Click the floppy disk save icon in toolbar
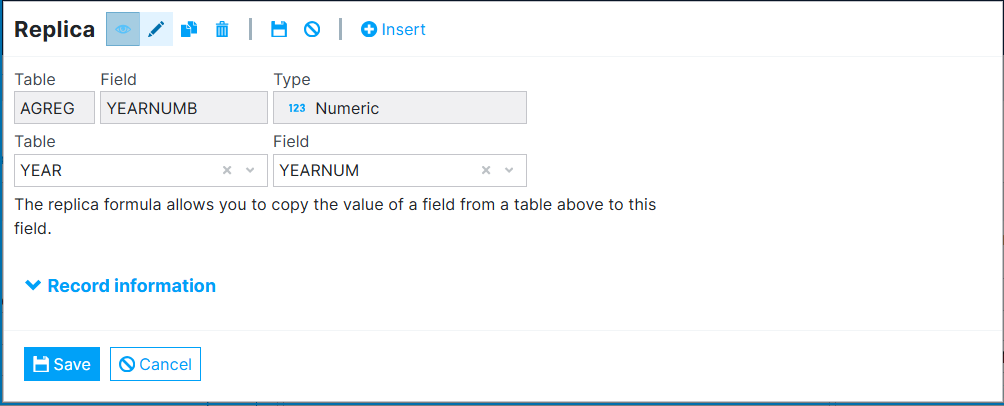 point(279,29)
